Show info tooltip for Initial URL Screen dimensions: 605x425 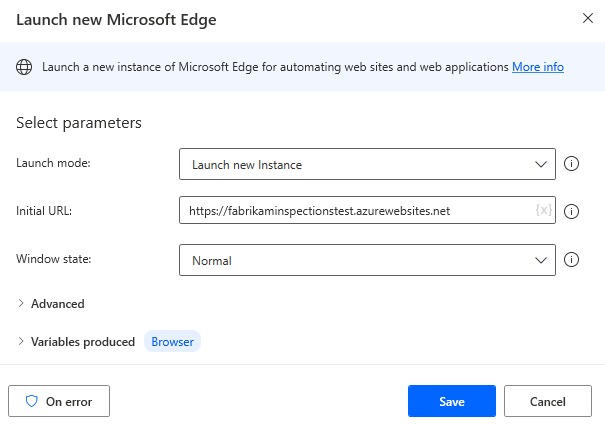click(572, 212)
